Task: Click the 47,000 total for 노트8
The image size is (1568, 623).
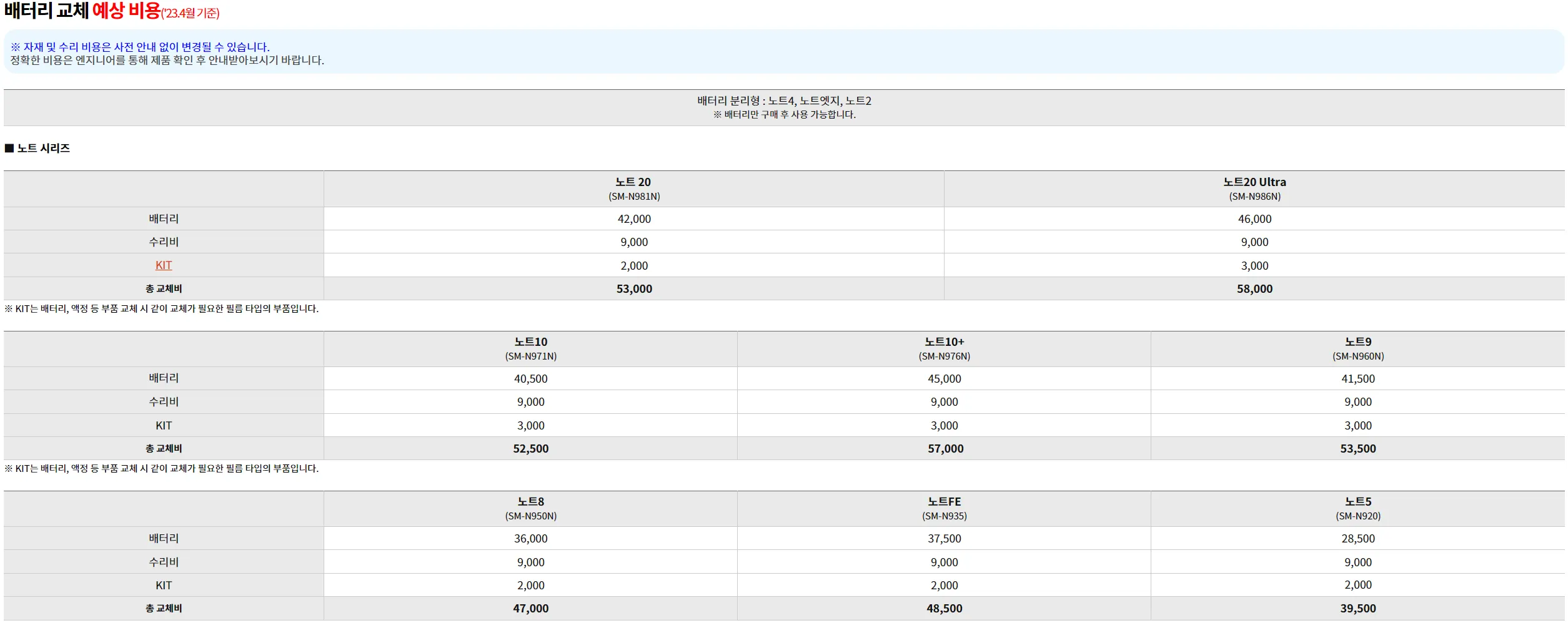Action: click(531, 609)
